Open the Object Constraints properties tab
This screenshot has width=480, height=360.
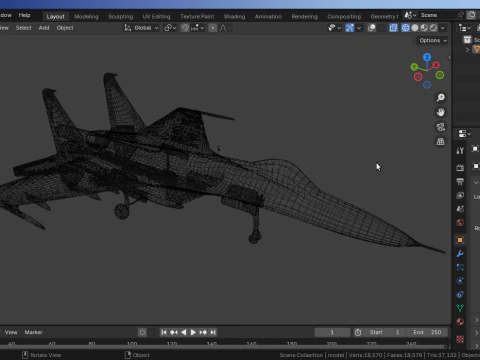tap(460, 294)
